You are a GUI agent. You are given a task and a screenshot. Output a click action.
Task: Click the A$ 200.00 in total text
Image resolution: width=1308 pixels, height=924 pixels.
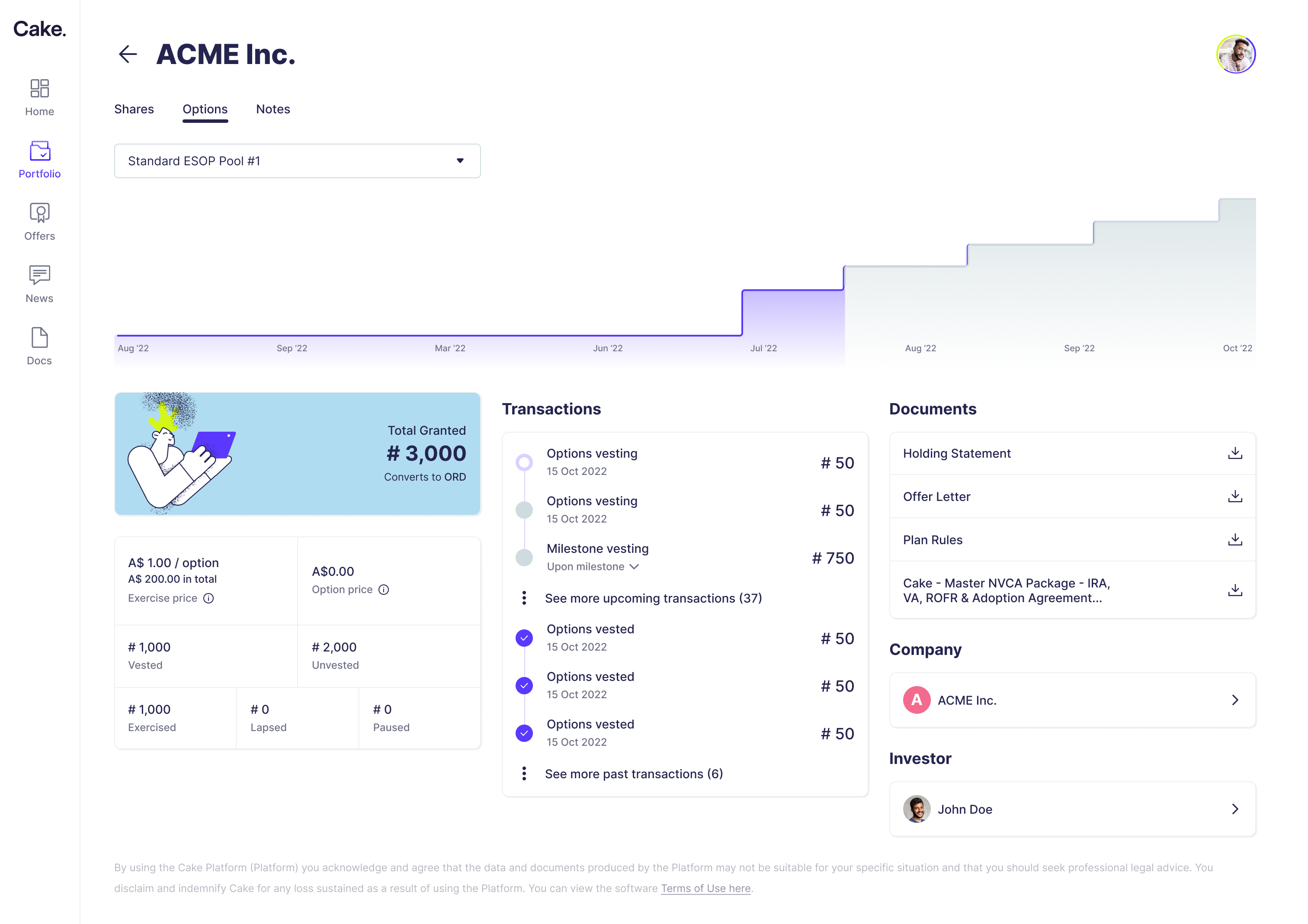[x=172, y=579]
